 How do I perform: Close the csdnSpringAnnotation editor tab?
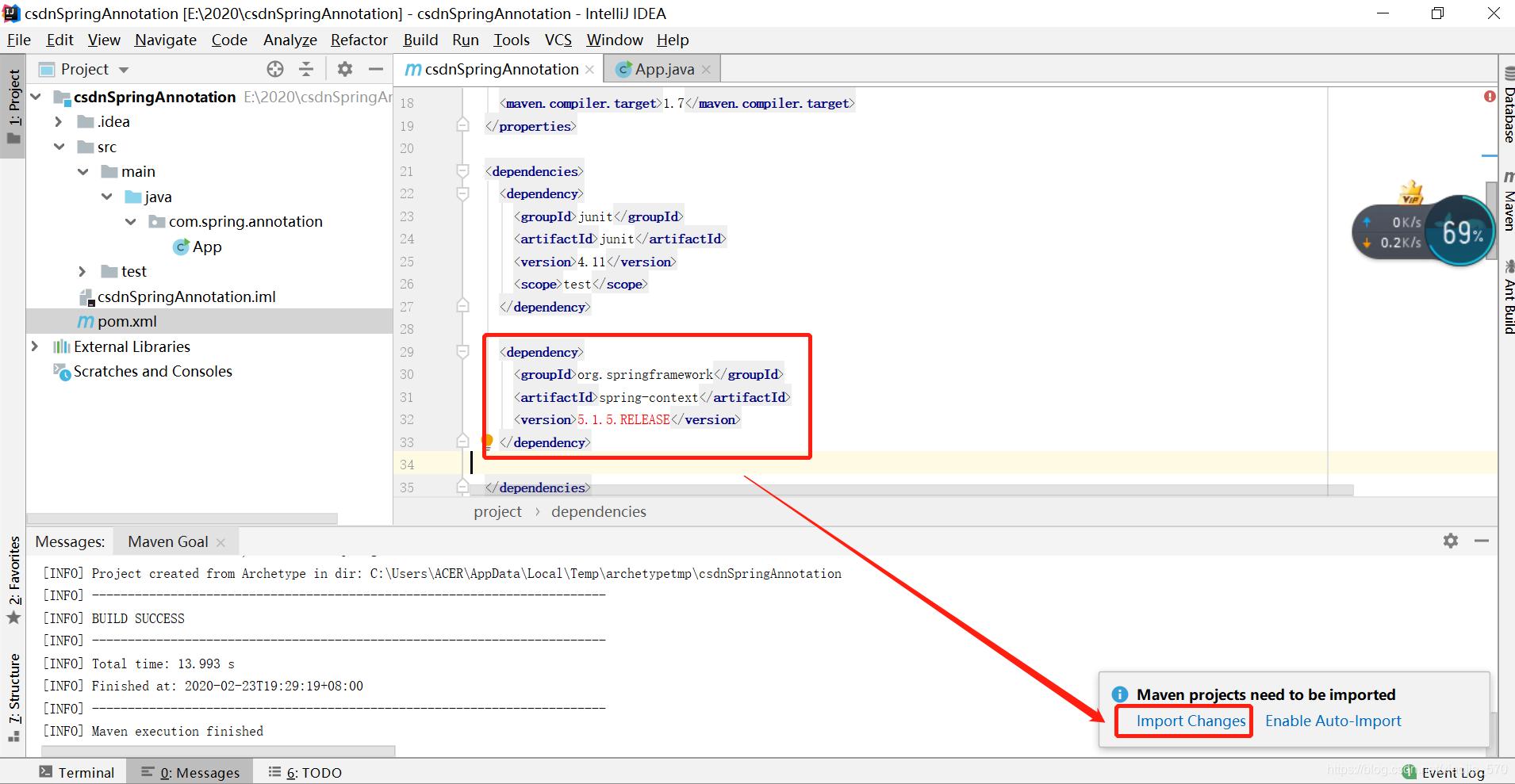click(590, 70)
